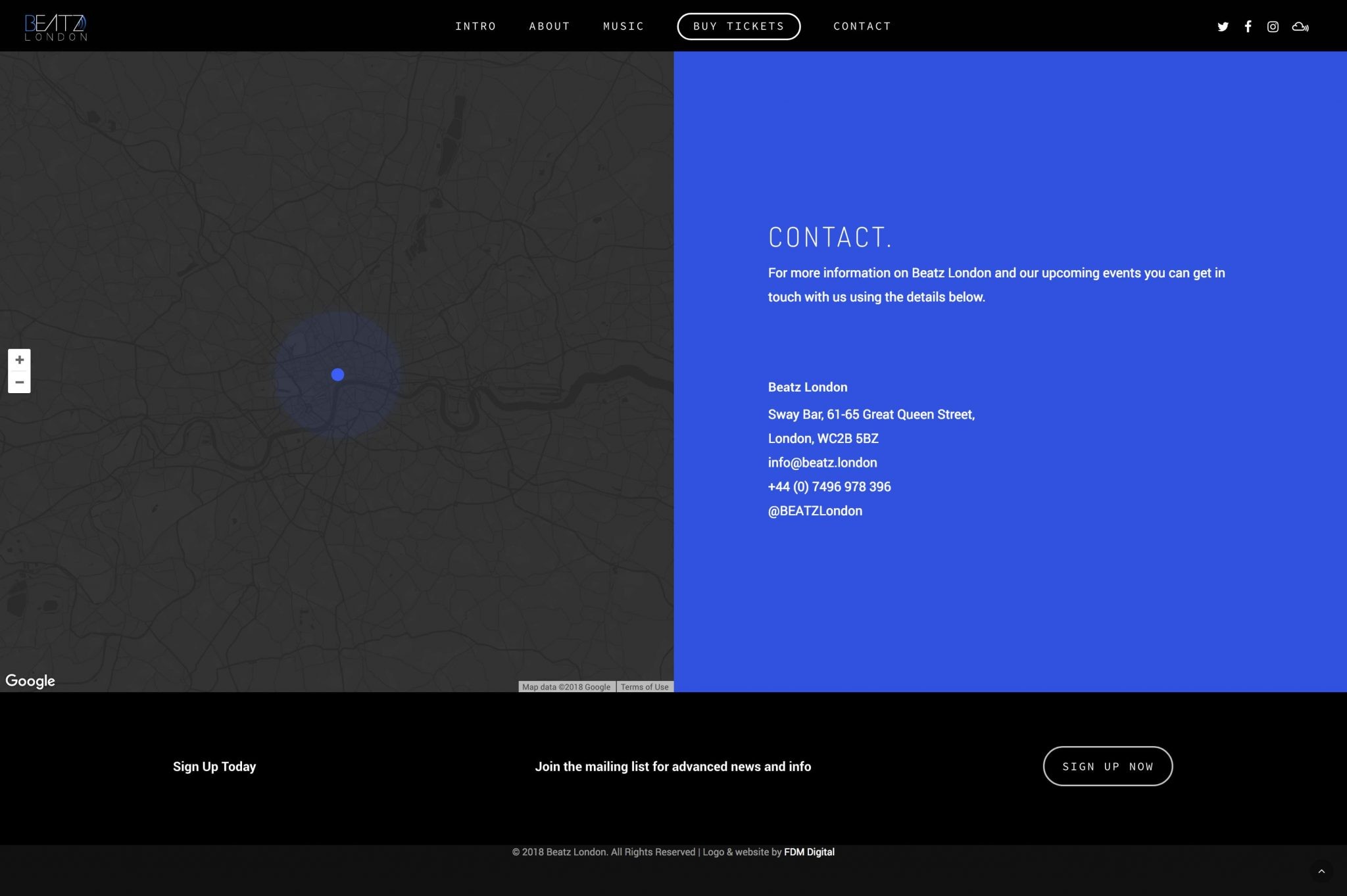This screenshot has width=1347, height=896.
Task: Open the FDM Digital link
Action: pos(809,852)
